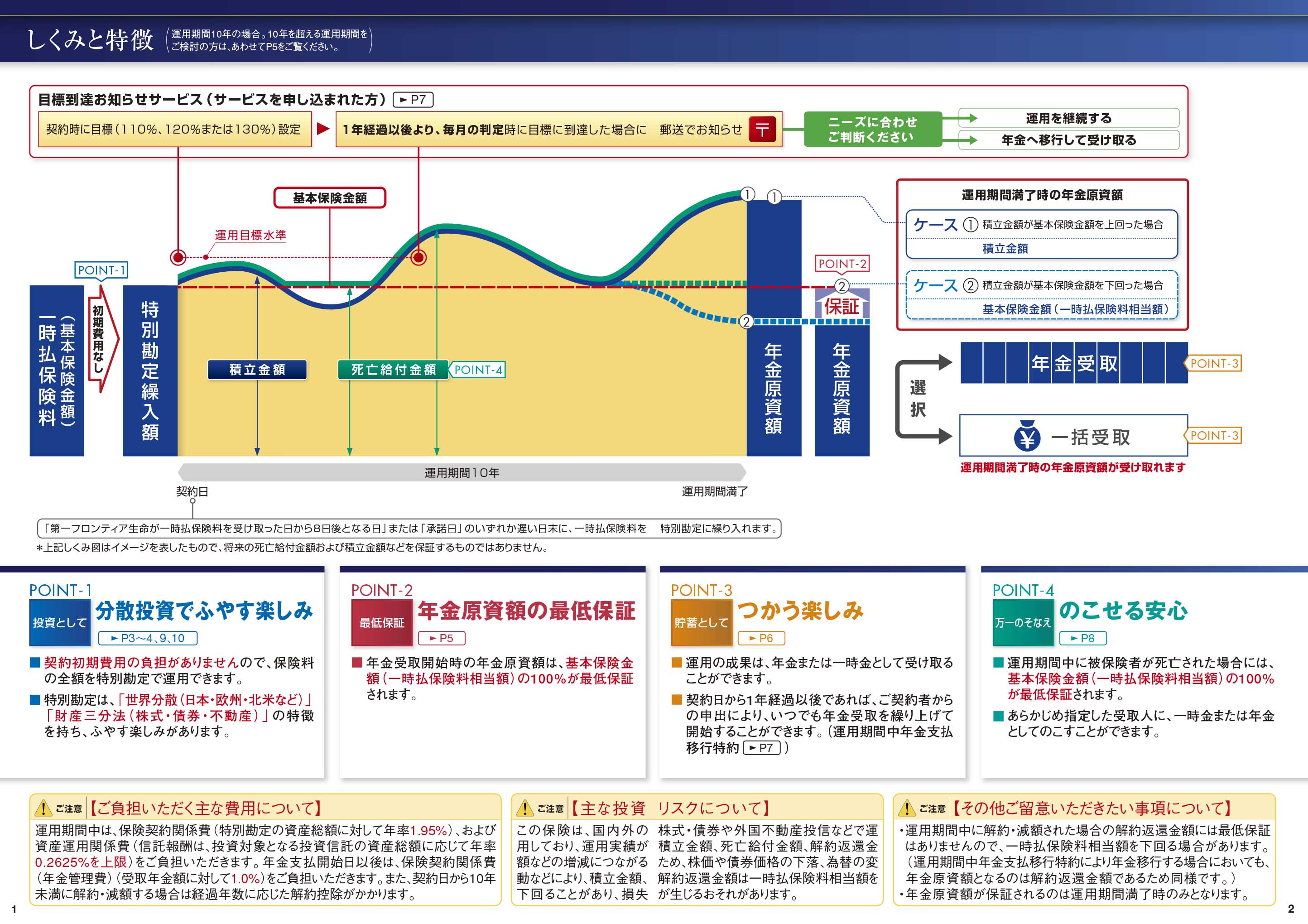This screenshot has height=924, width=1308.
Task: Click the つかう楽しみ heading
Action: point(800,610)
